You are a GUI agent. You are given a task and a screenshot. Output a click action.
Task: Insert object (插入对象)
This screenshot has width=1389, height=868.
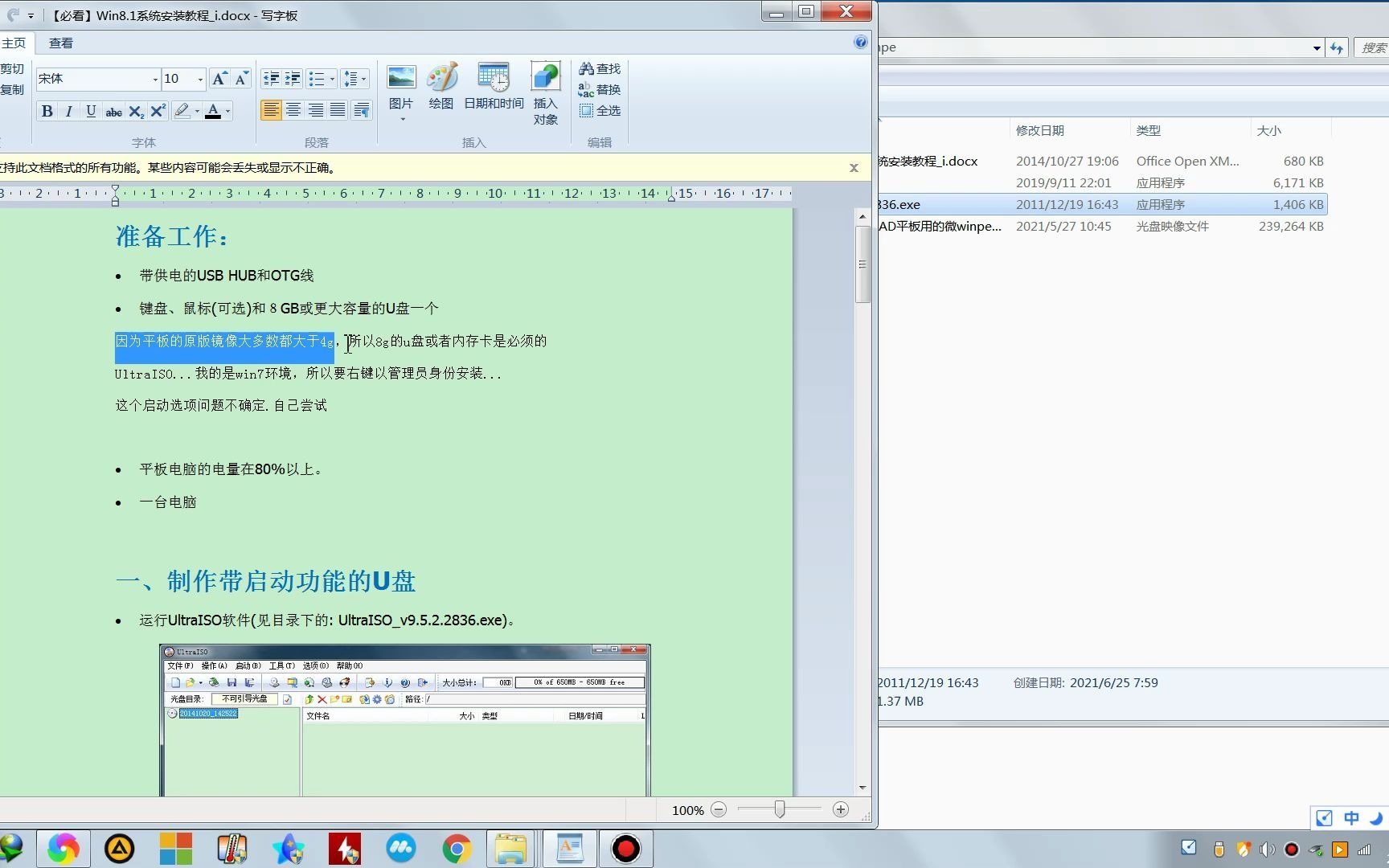[545, 95]
